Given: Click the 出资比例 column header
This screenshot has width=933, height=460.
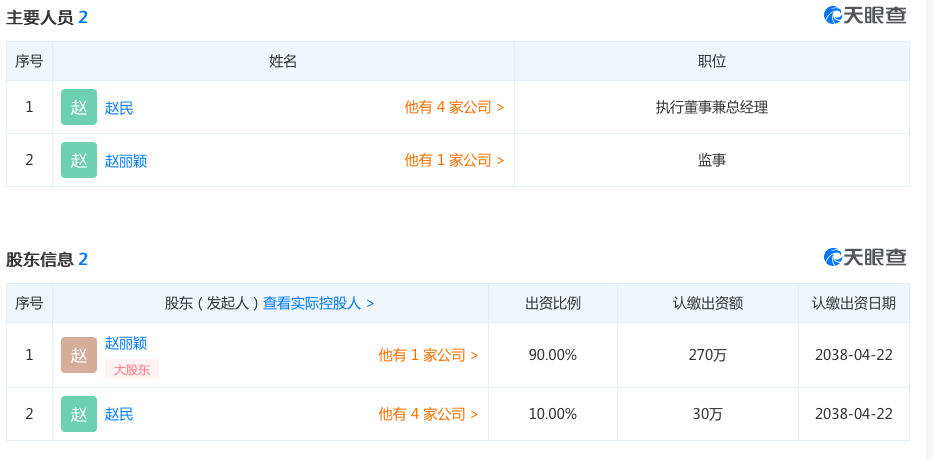Looking at the screenshot, I should [553, 303].
